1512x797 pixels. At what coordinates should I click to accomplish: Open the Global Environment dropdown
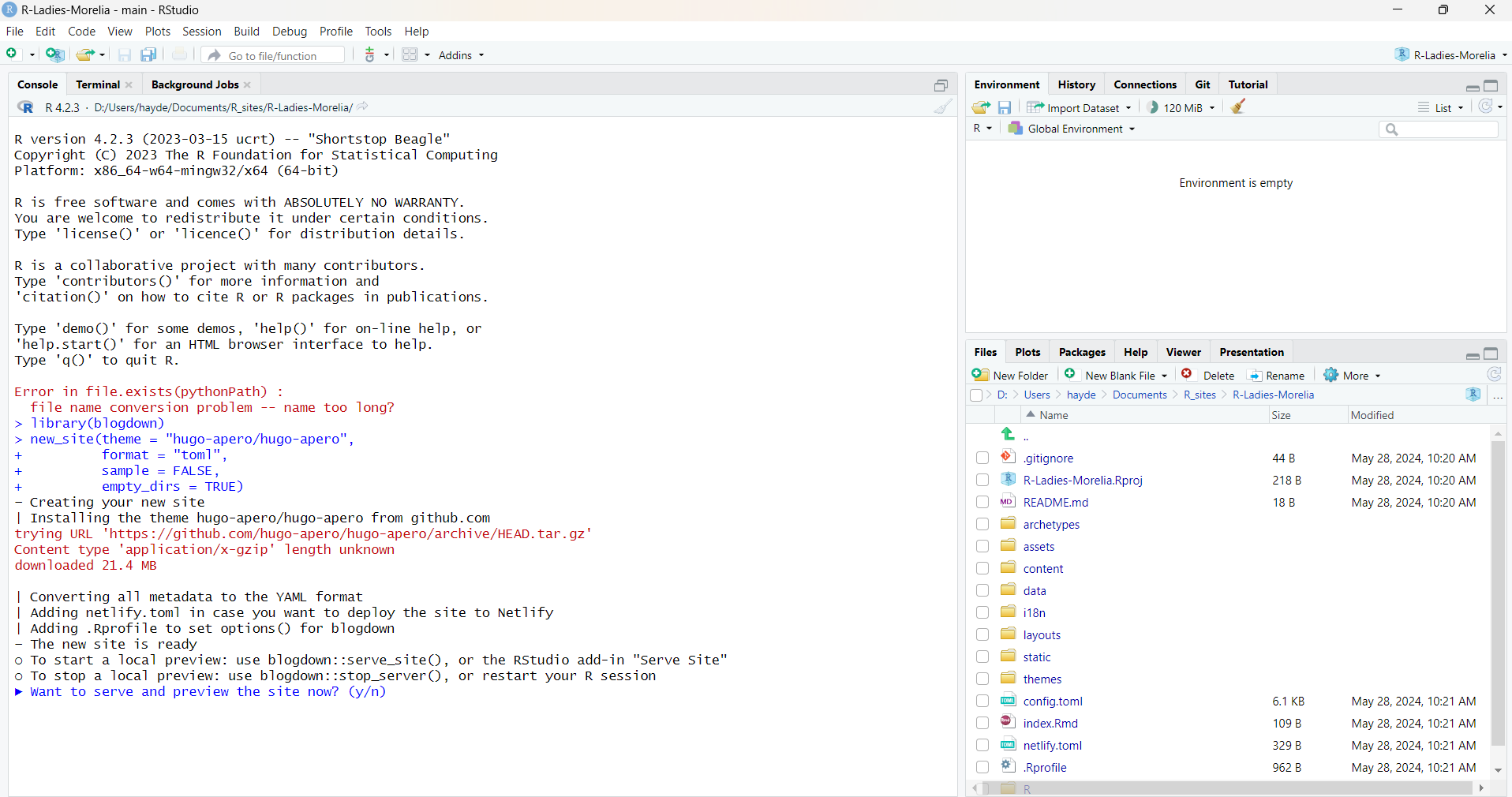[x=1074, y=129]
